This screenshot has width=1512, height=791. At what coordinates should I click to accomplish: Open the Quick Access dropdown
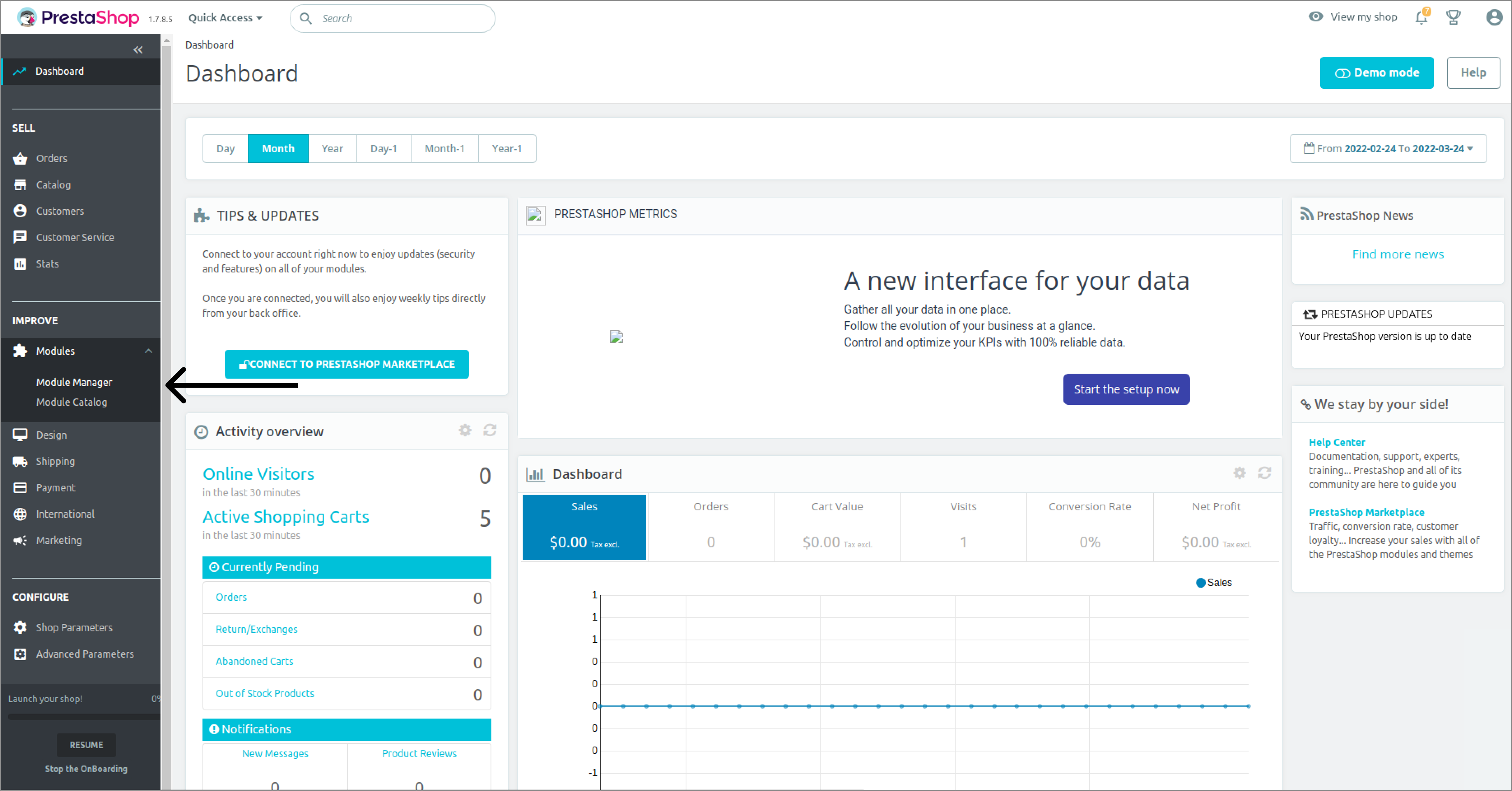tap(226, 18)
